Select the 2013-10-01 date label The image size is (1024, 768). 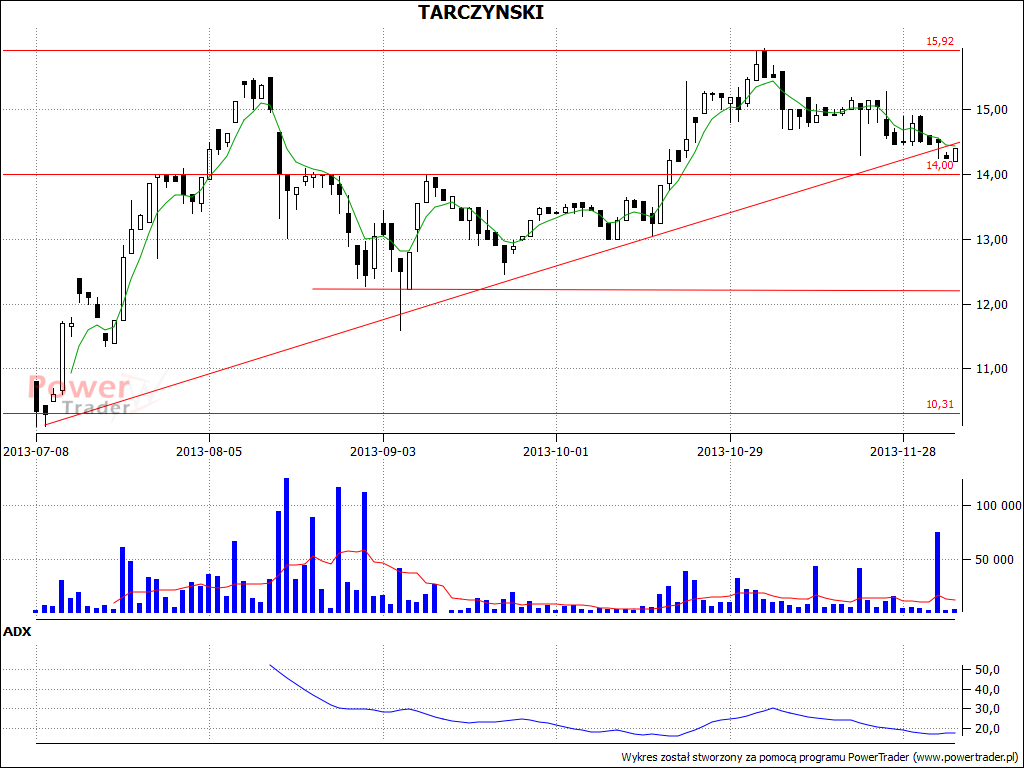[x=556, y=451]
